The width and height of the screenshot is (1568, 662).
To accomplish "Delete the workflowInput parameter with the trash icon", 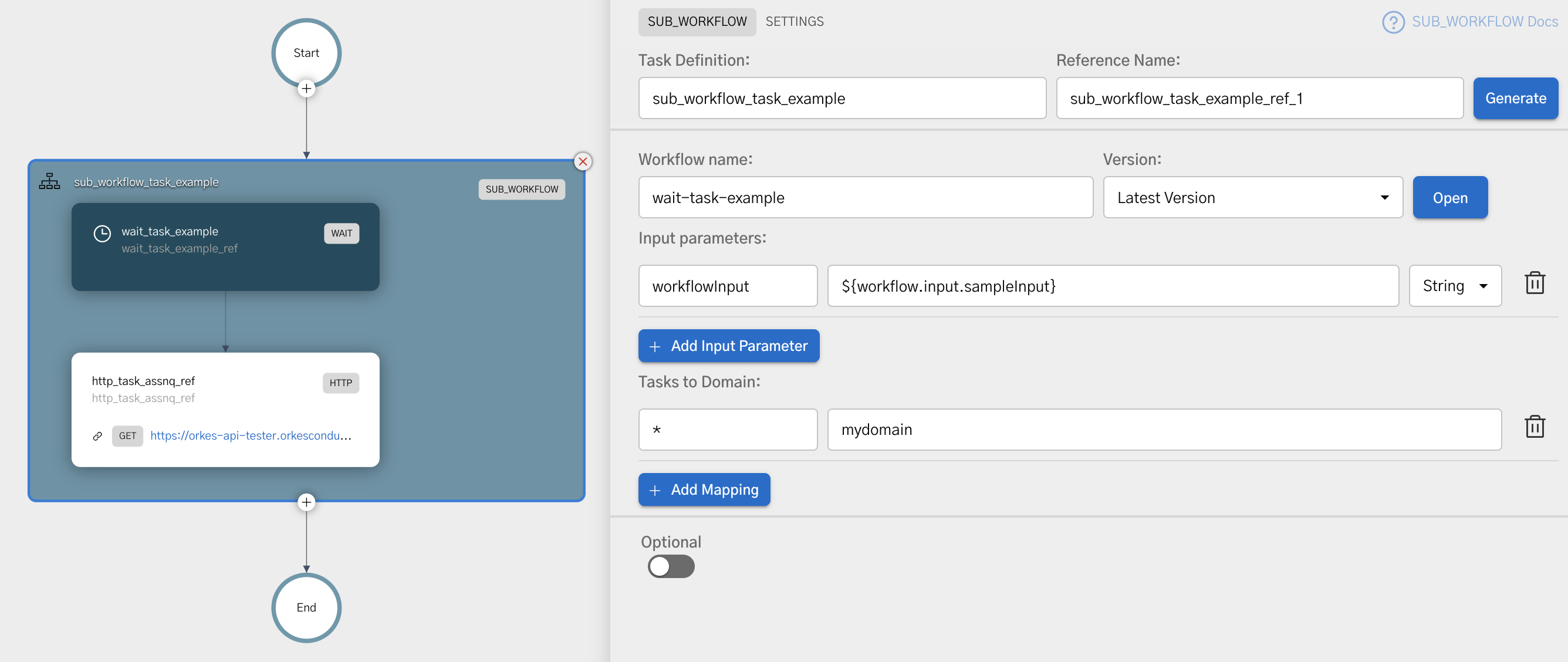I will point(1535,282).
